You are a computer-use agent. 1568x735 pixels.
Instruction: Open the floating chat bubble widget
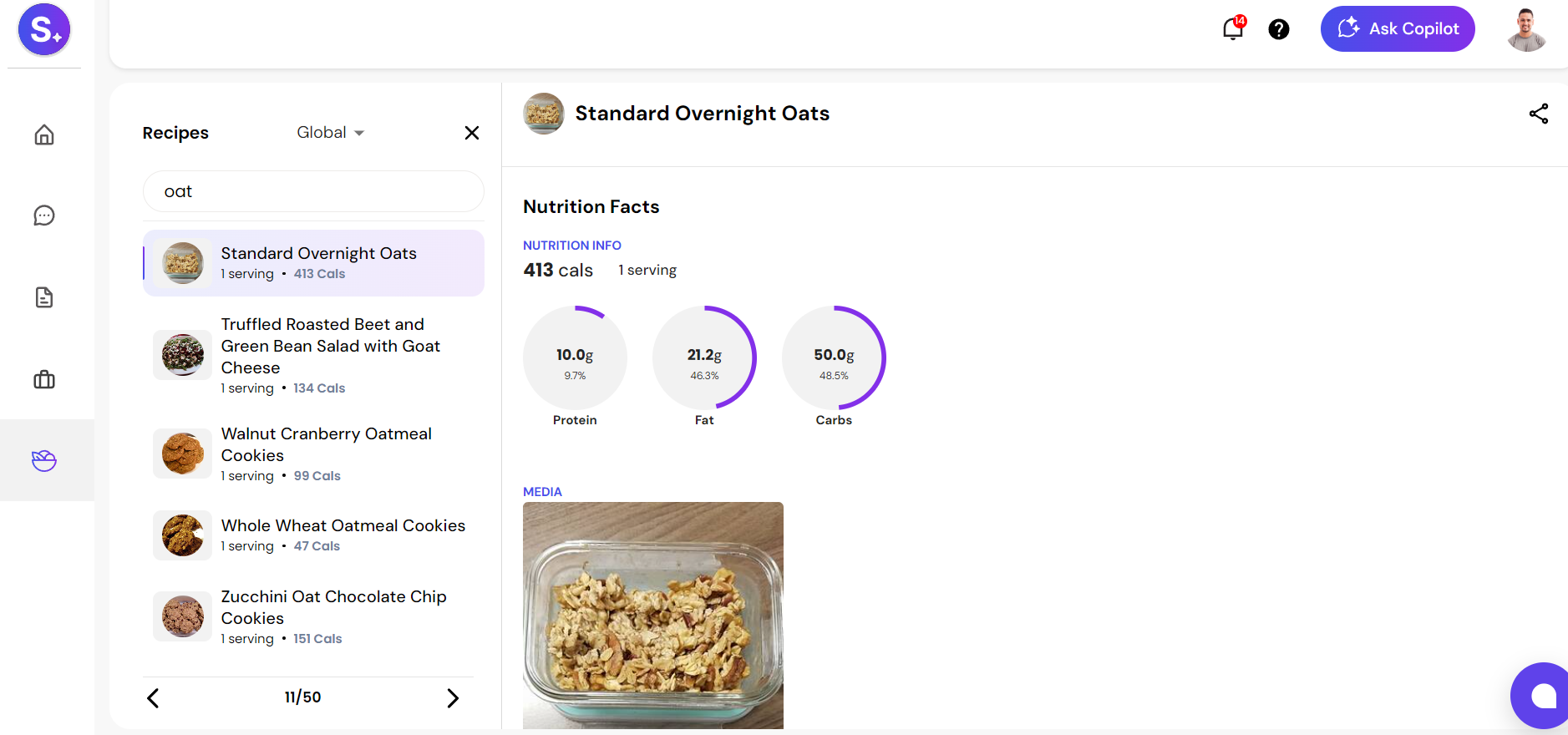coord(1541,696)
